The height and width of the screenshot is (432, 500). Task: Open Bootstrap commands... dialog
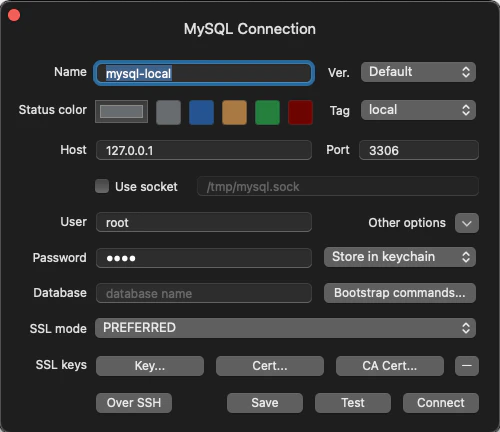click(x=400, y=293)
